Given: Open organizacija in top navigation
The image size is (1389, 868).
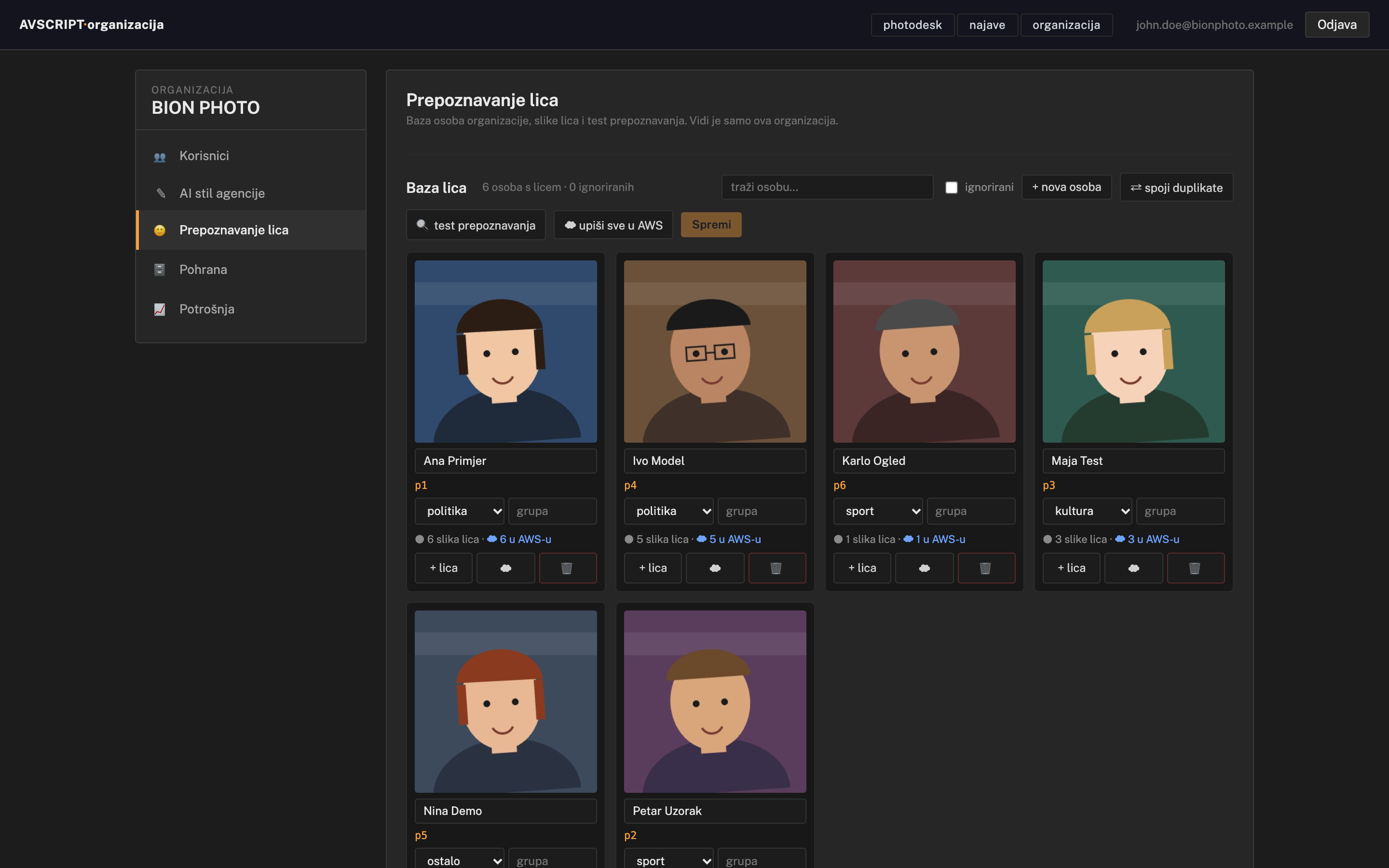Looking at the screenshot, I should (1066, 25).
